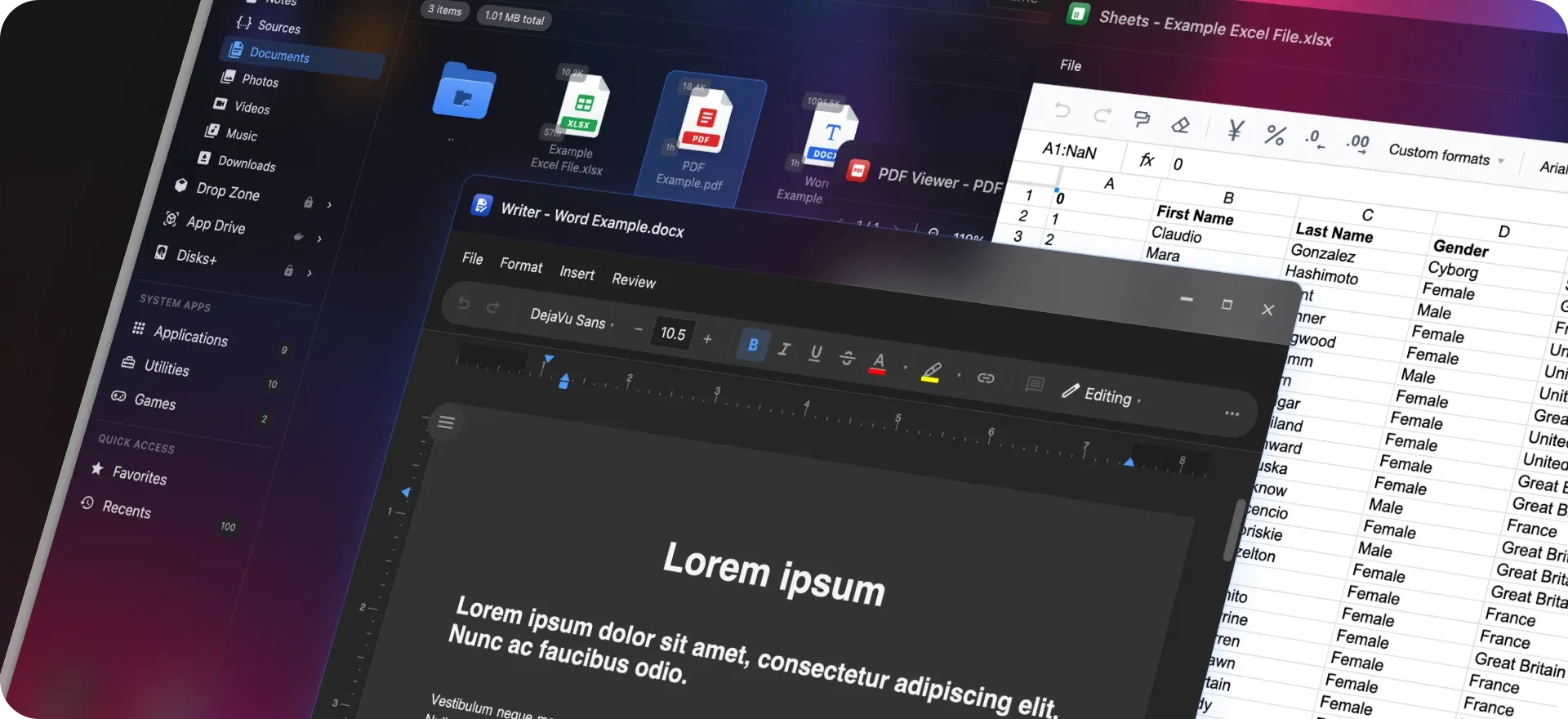Expand the App Drive chevron
The width and height of the screenshot is (1568, 719).
click(x=319, y=239)
